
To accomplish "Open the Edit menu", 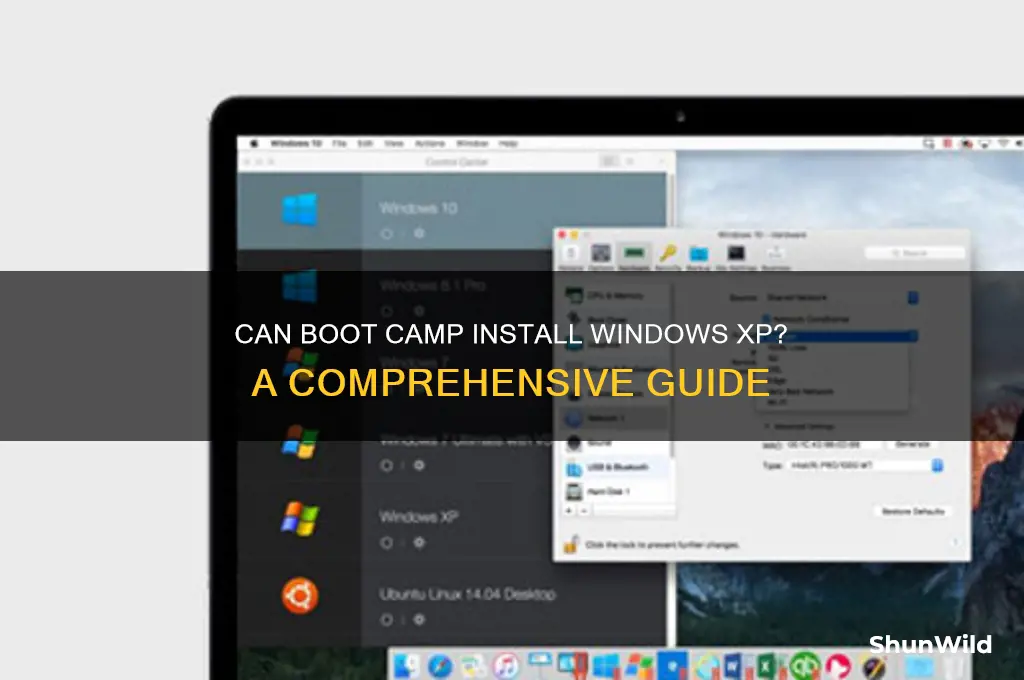I will pyautogui.click(x=365, y=143).
